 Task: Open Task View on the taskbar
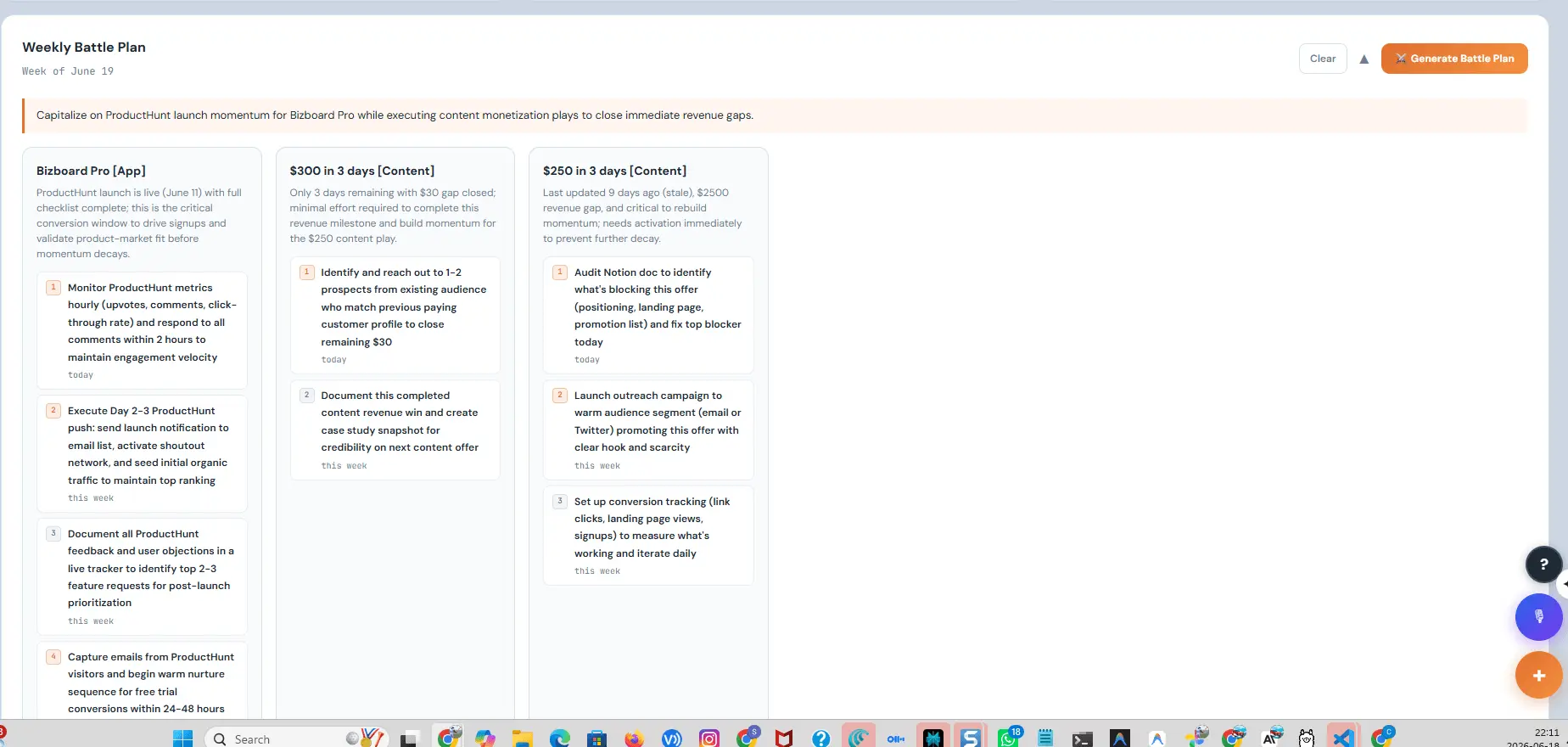coord(411,739)
